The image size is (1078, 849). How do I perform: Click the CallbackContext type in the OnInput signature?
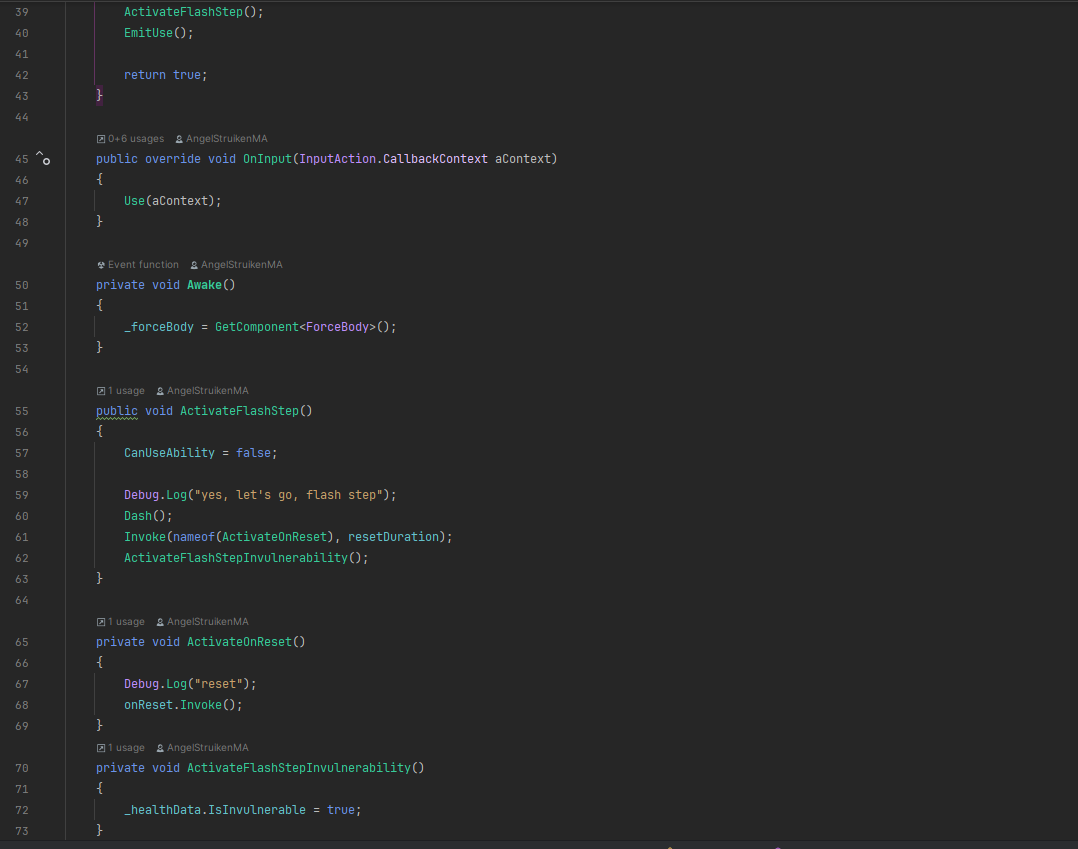click(x=435, y=159)
